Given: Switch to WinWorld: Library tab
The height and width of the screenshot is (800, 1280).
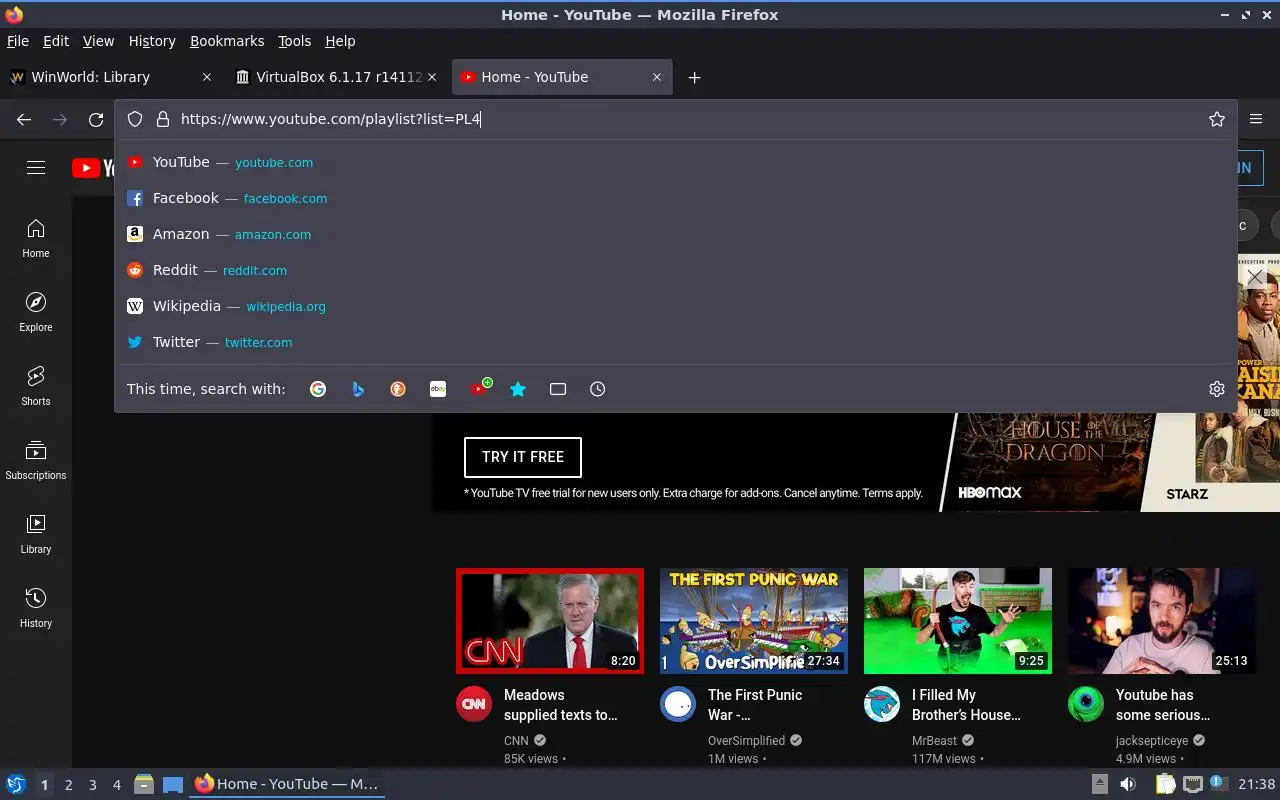Looking at the screenshot, I should coord(110,77).
